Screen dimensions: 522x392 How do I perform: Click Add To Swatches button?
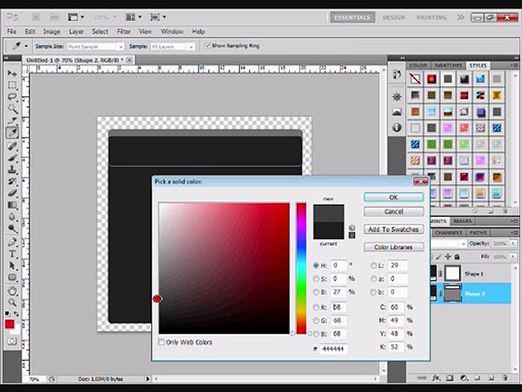(394, 229)
